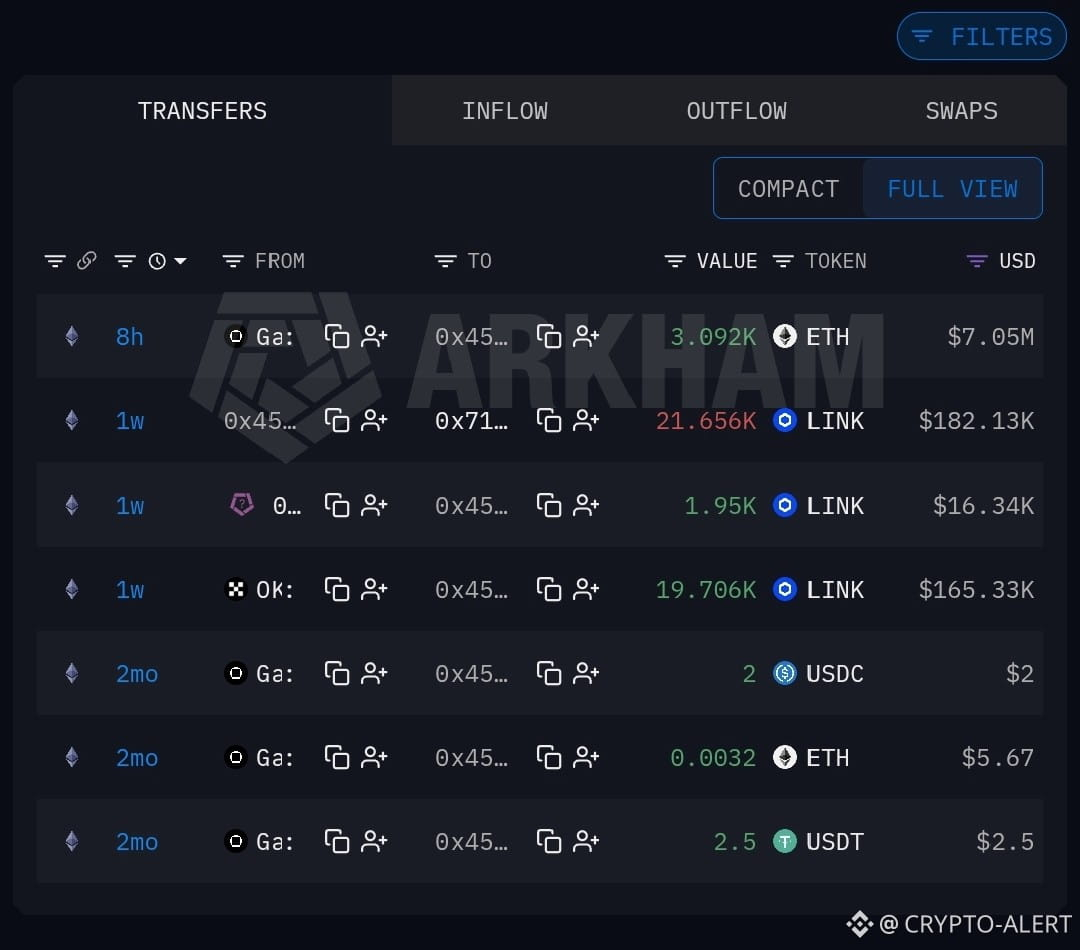The image size is (1080, 950).
Task: Click the $182.13K amount
Action: (x=976, y=421)
